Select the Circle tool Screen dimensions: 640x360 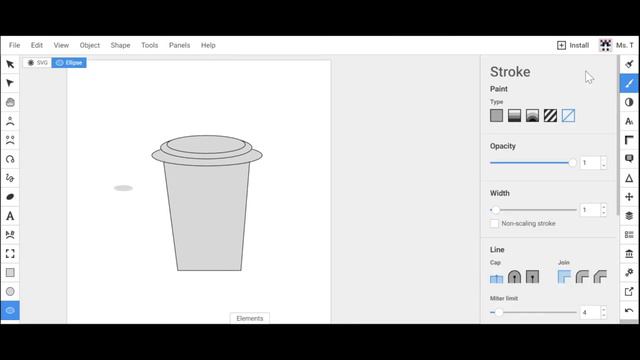click(10, 291)
